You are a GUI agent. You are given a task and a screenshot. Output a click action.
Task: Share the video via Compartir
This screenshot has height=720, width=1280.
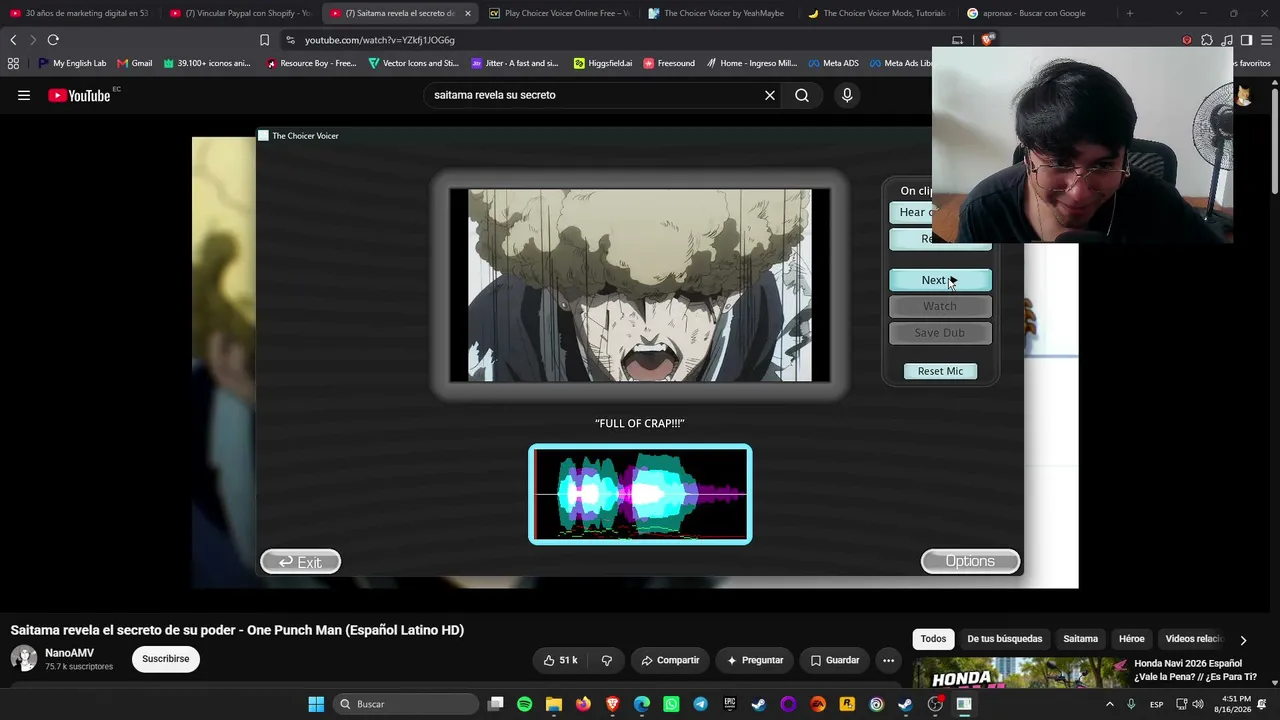coord(670,660)
